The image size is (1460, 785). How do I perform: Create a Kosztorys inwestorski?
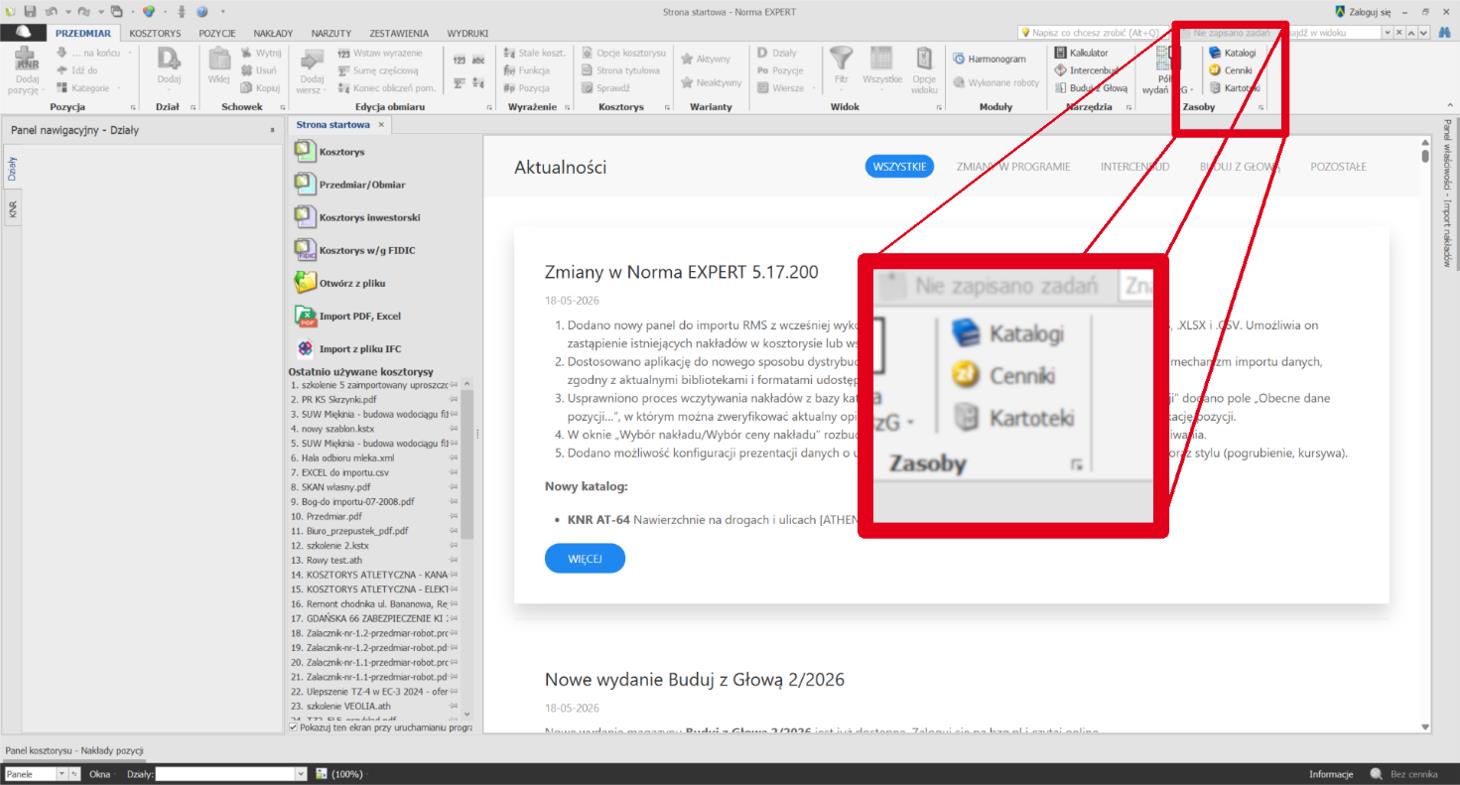(357, 217)
